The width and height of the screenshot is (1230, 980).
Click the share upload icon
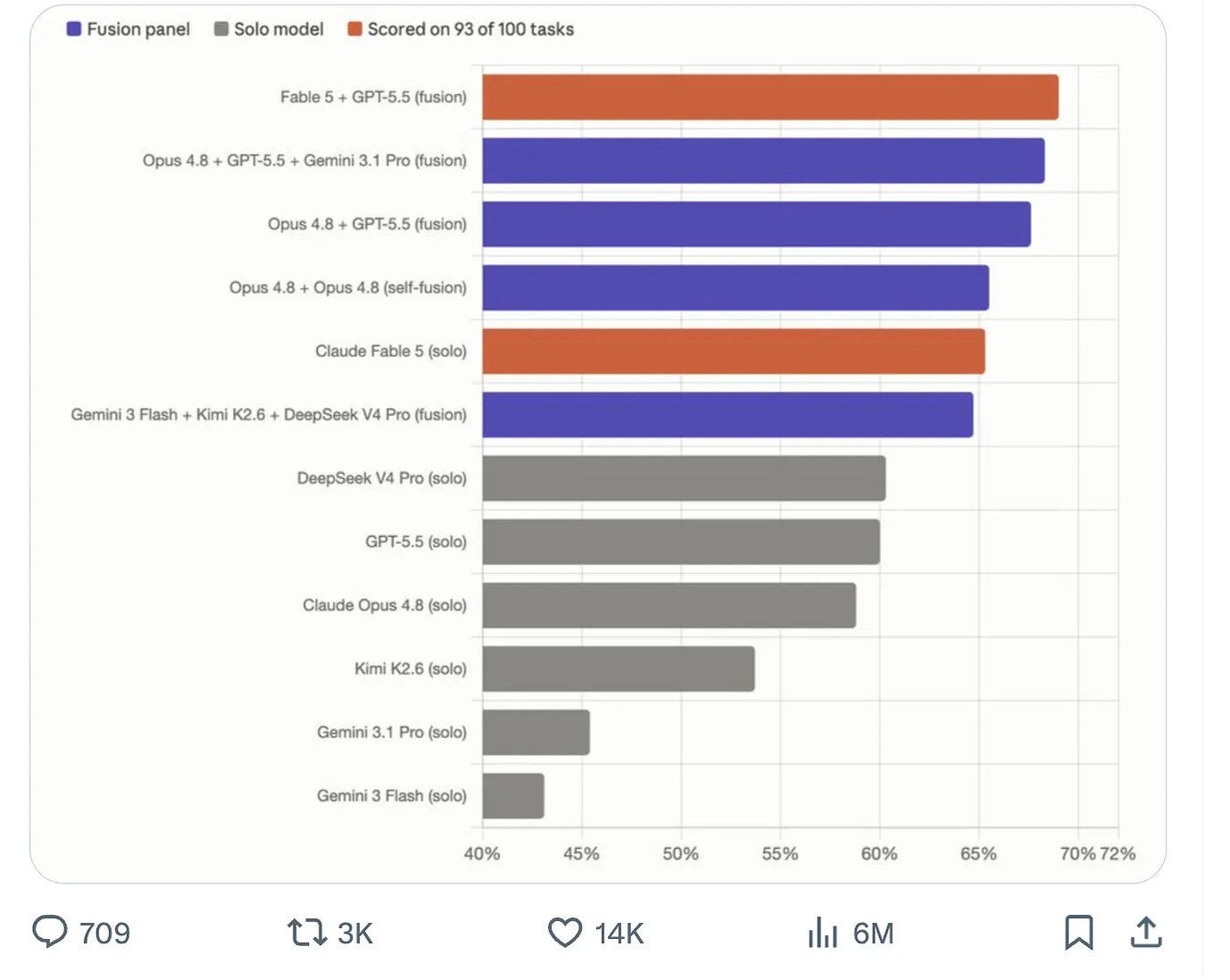[x=1146, y=931]
